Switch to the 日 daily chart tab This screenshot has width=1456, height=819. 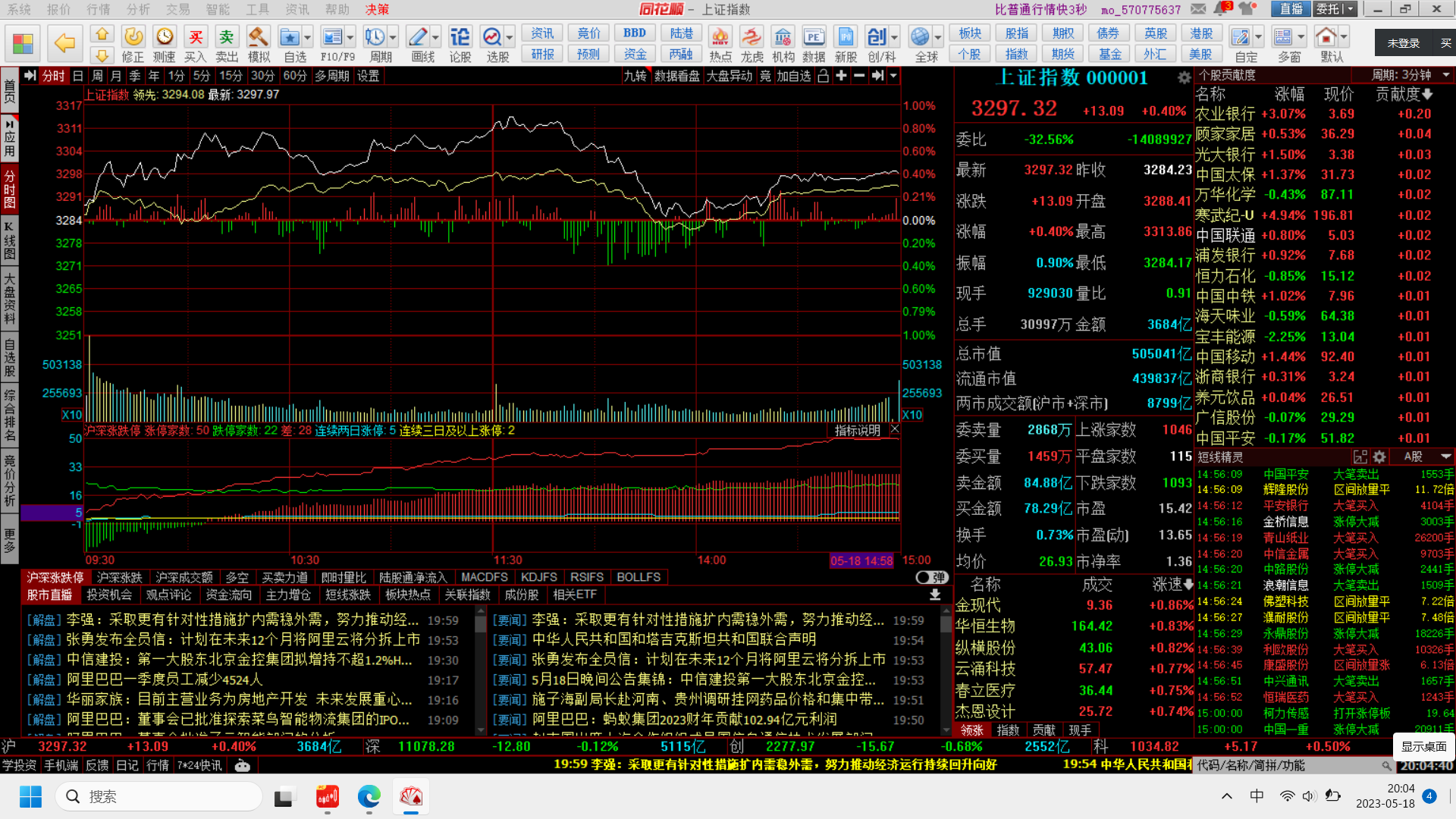[78, 76]
